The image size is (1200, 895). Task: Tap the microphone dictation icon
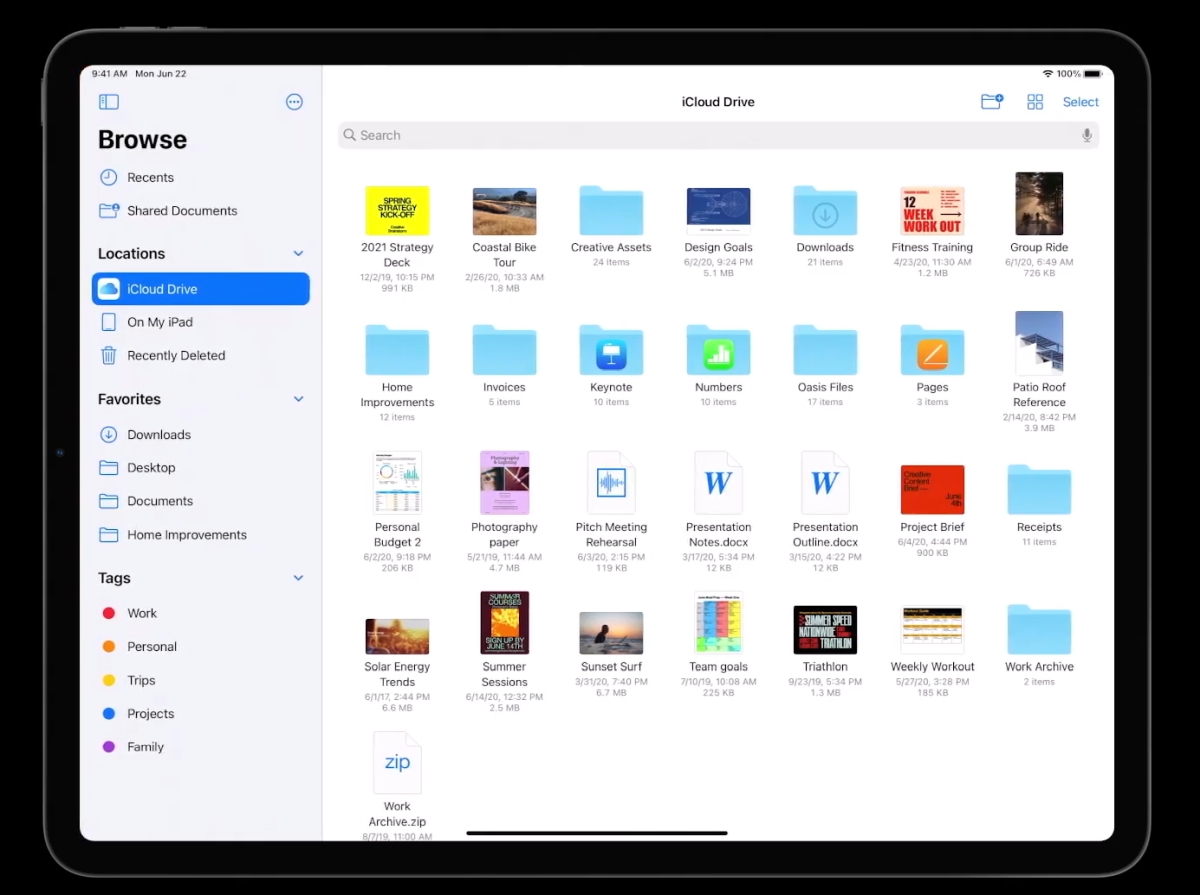(x=1086, y=136)
